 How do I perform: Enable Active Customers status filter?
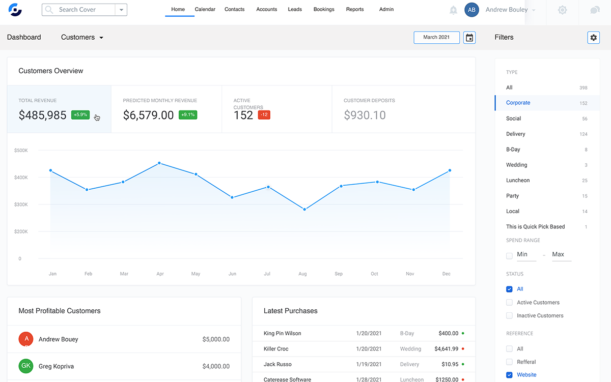coord(509,302)
